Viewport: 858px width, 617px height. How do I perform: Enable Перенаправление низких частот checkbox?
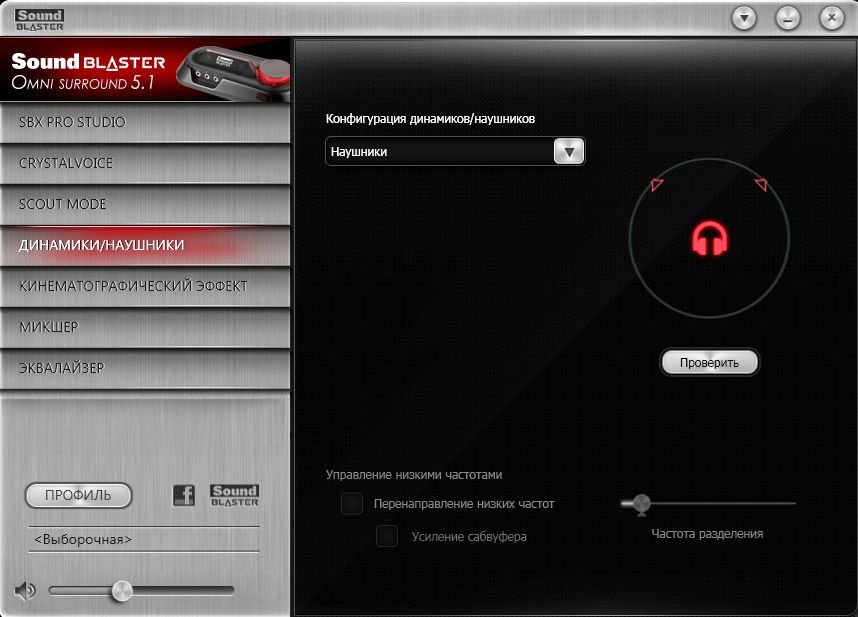[x=352, y=503]
